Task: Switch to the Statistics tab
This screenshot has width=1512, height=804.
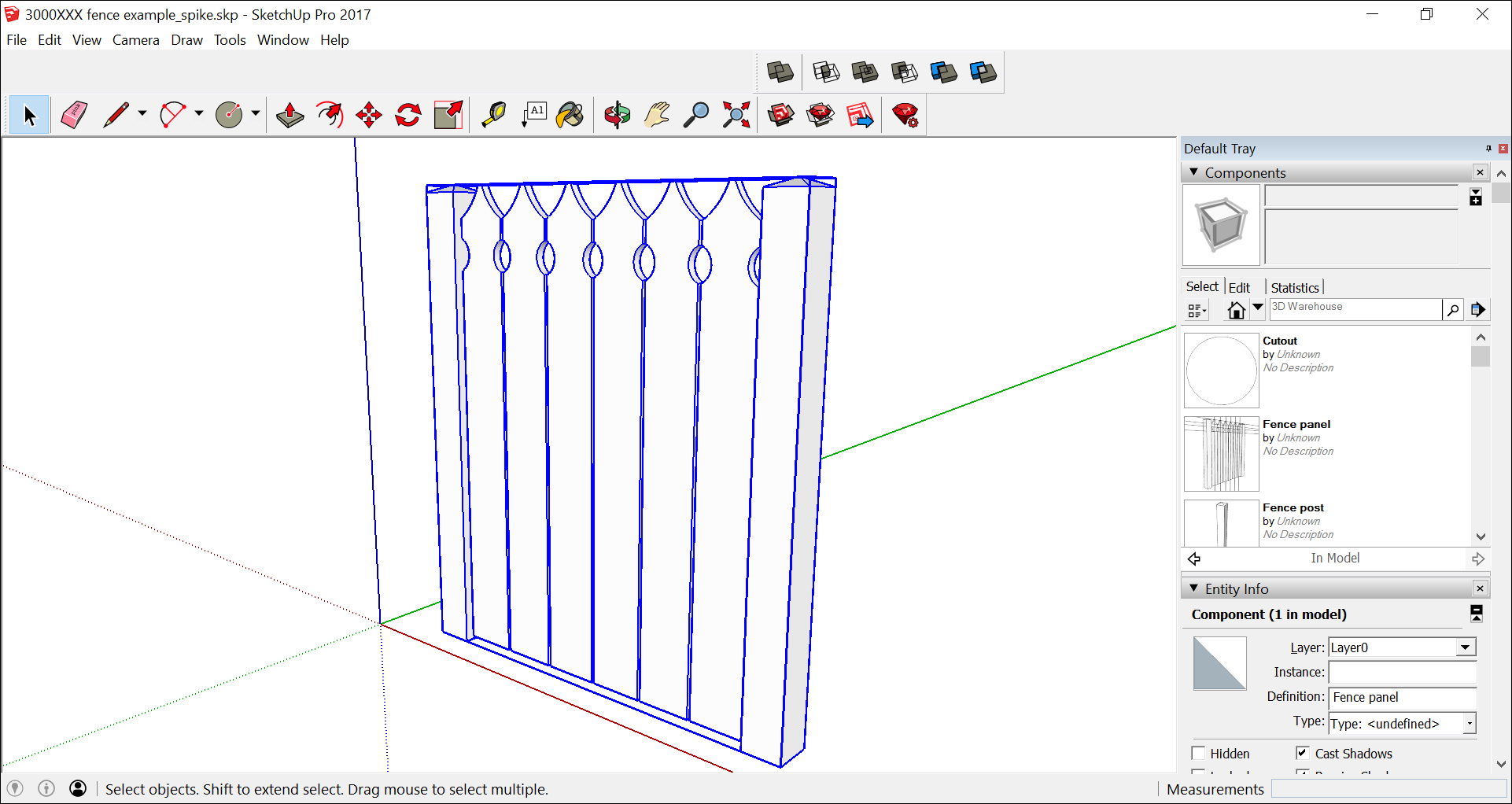Action: point(1294,288)
